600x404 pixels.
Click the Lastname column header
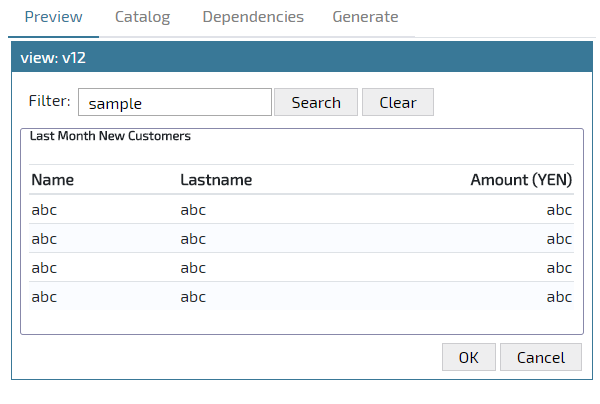pos(216,180)
